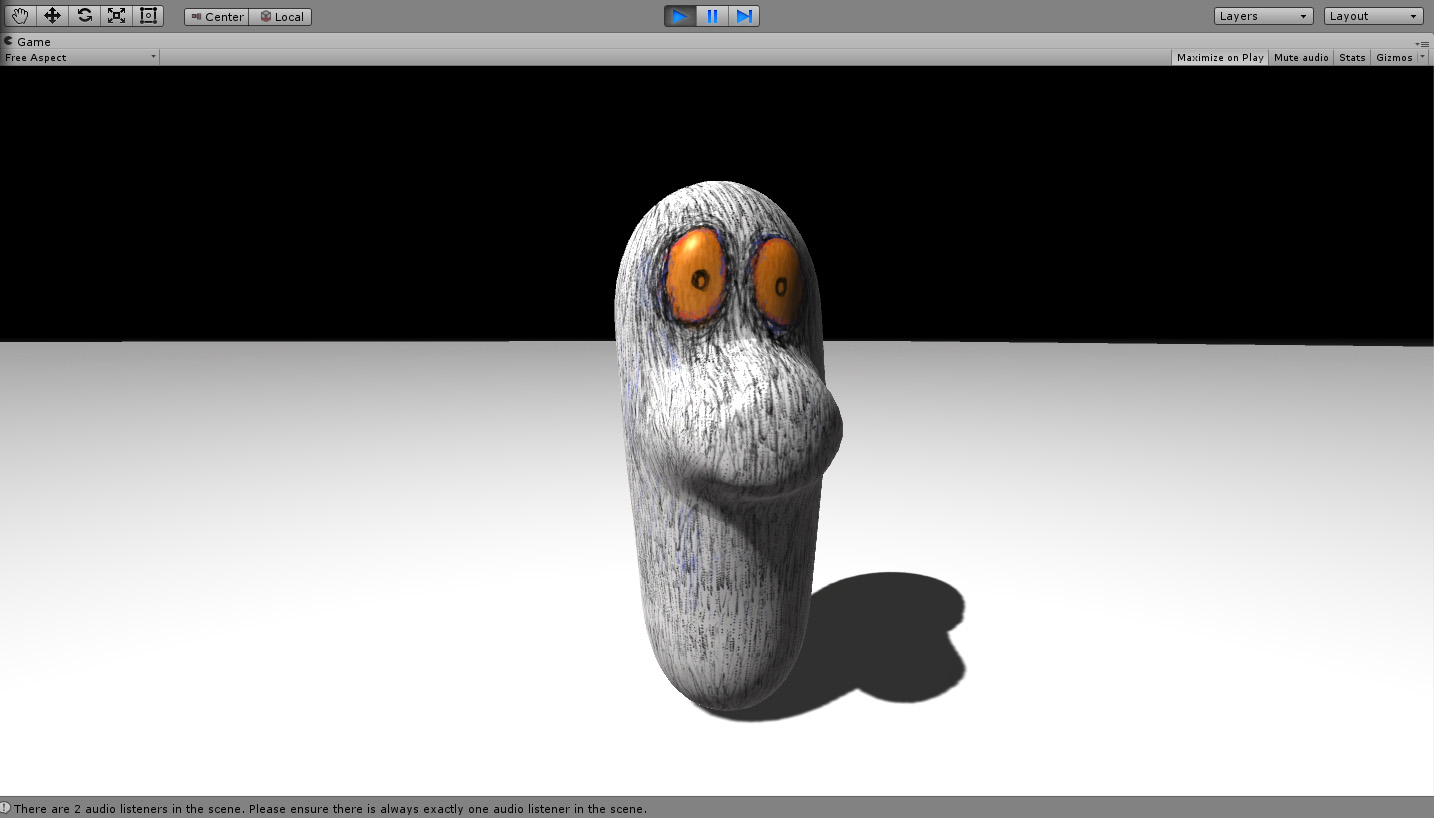Select the Hand (pan) tool
This screenshot has height=818, width=1434.
click(x=21, y=16)
